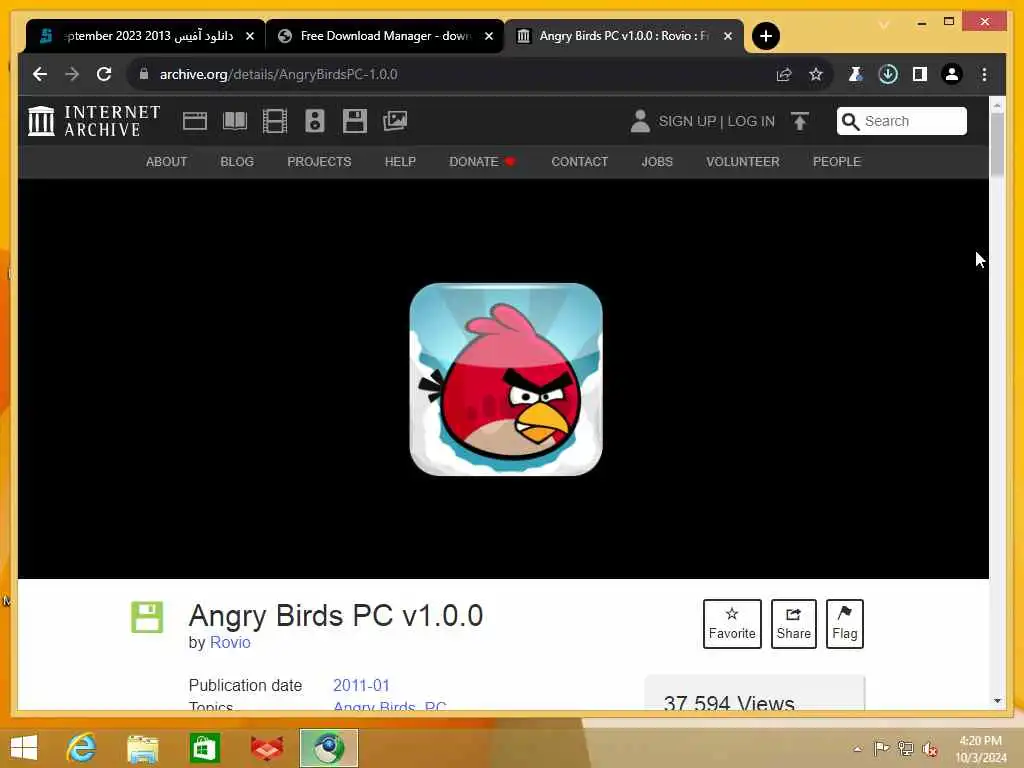Image resolution: width=1024 pixels, height=768 pixels.
Task: Open Windows Store from taskbar
Action: (x=204, y=748)
